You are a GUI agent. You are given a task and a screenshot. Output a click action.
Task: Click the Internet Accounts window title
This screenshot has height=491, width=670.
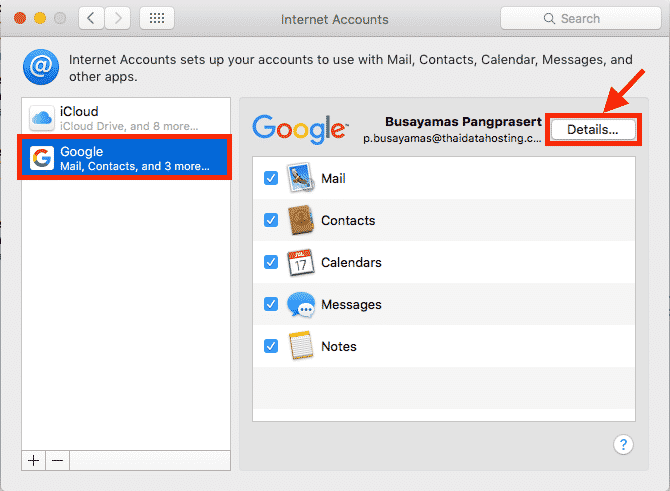point(335,19)
